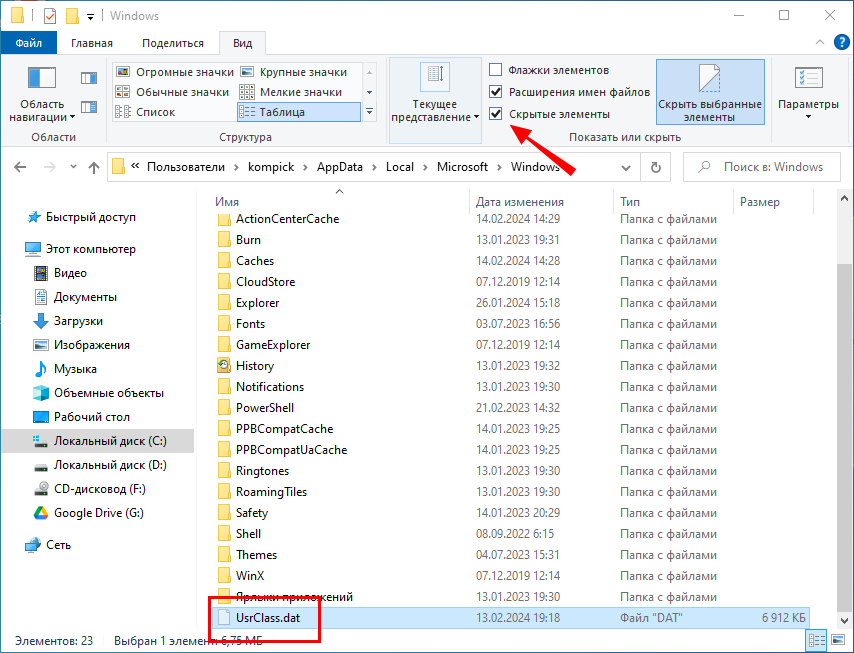Uncheck Скрытые элементы checkbox
The height and width of the screenshot is (653, 854).
click(x=496, y=113)
